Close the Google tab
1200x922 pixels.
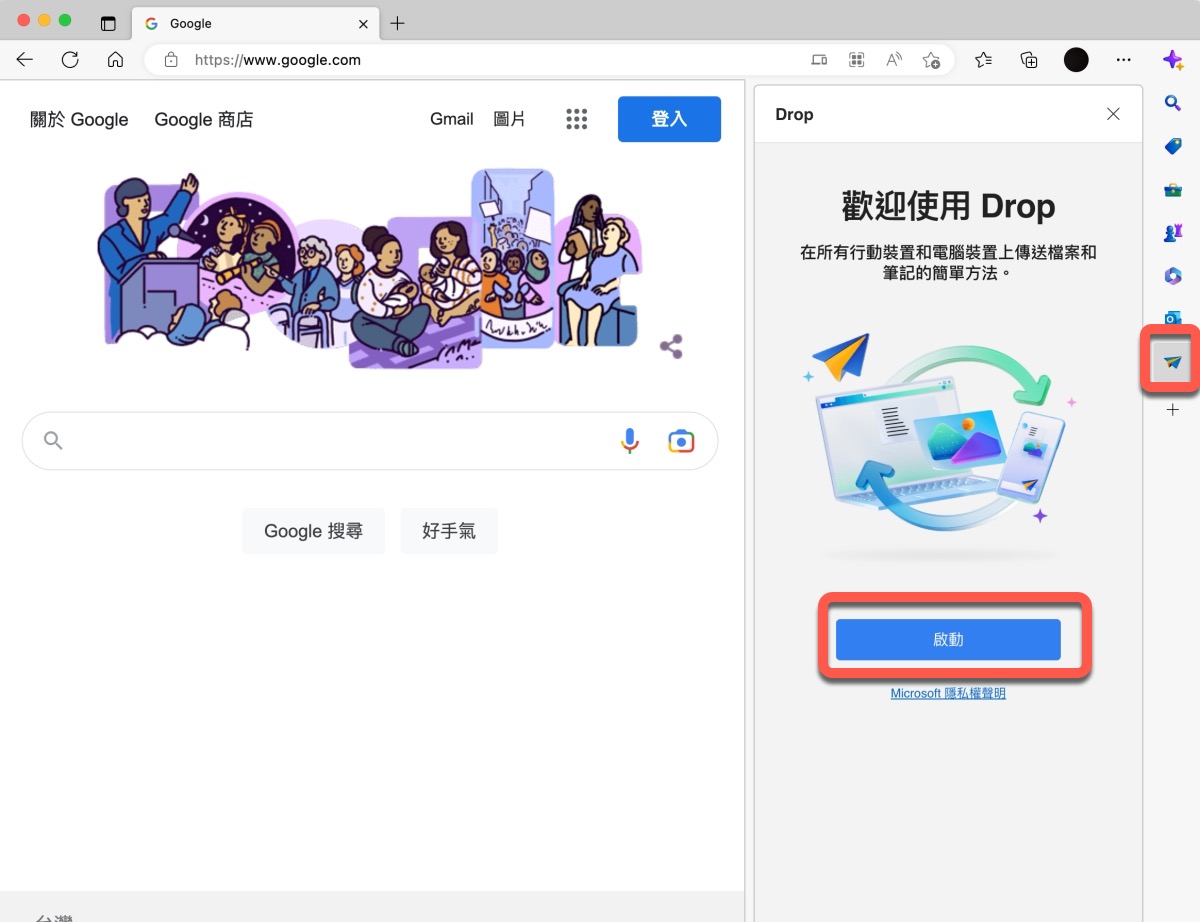[363, 23]
